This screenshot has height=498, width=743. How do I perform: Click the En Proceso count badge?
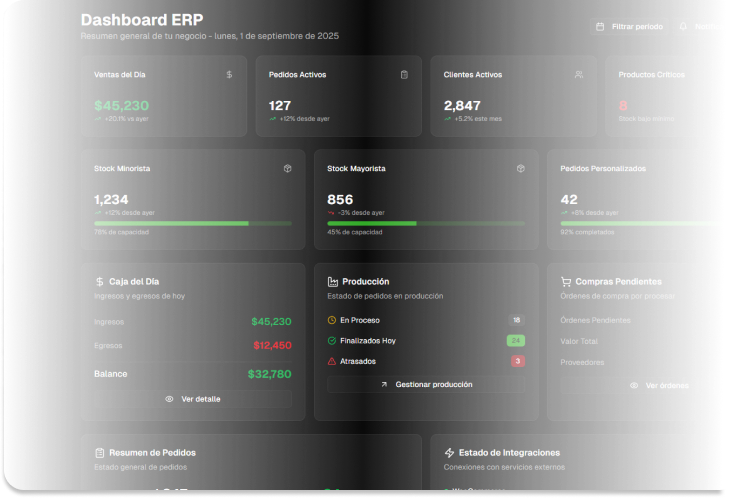tap(516, 320)
